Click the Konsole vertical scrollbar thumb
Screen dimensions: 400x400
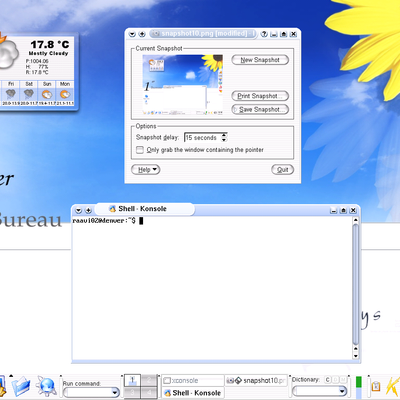point(356,285)
